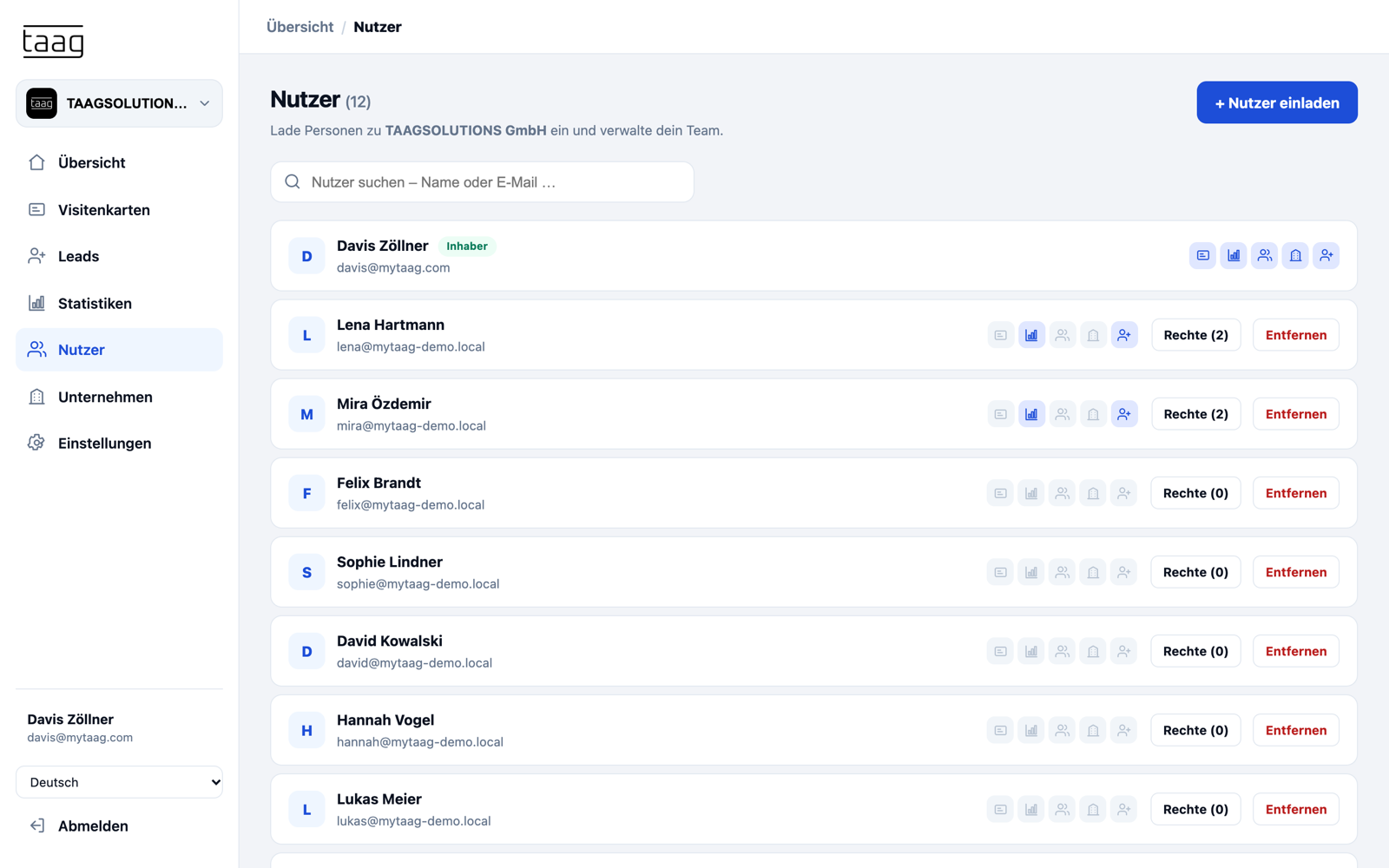Click the taag logo in sidebar
The height and width of the screenshot is (868, 1389).
(53, 41)
